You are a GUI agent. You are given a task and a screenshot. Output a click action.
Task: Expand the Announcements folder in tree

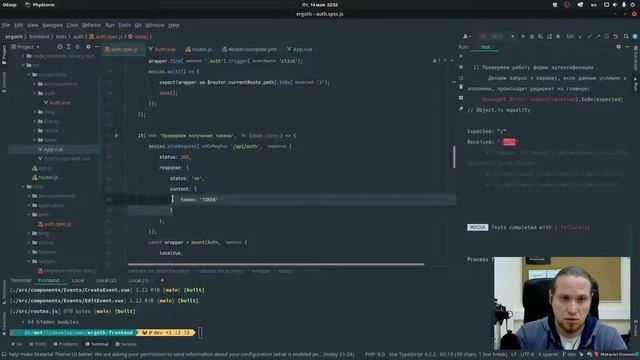pos(35,84)
